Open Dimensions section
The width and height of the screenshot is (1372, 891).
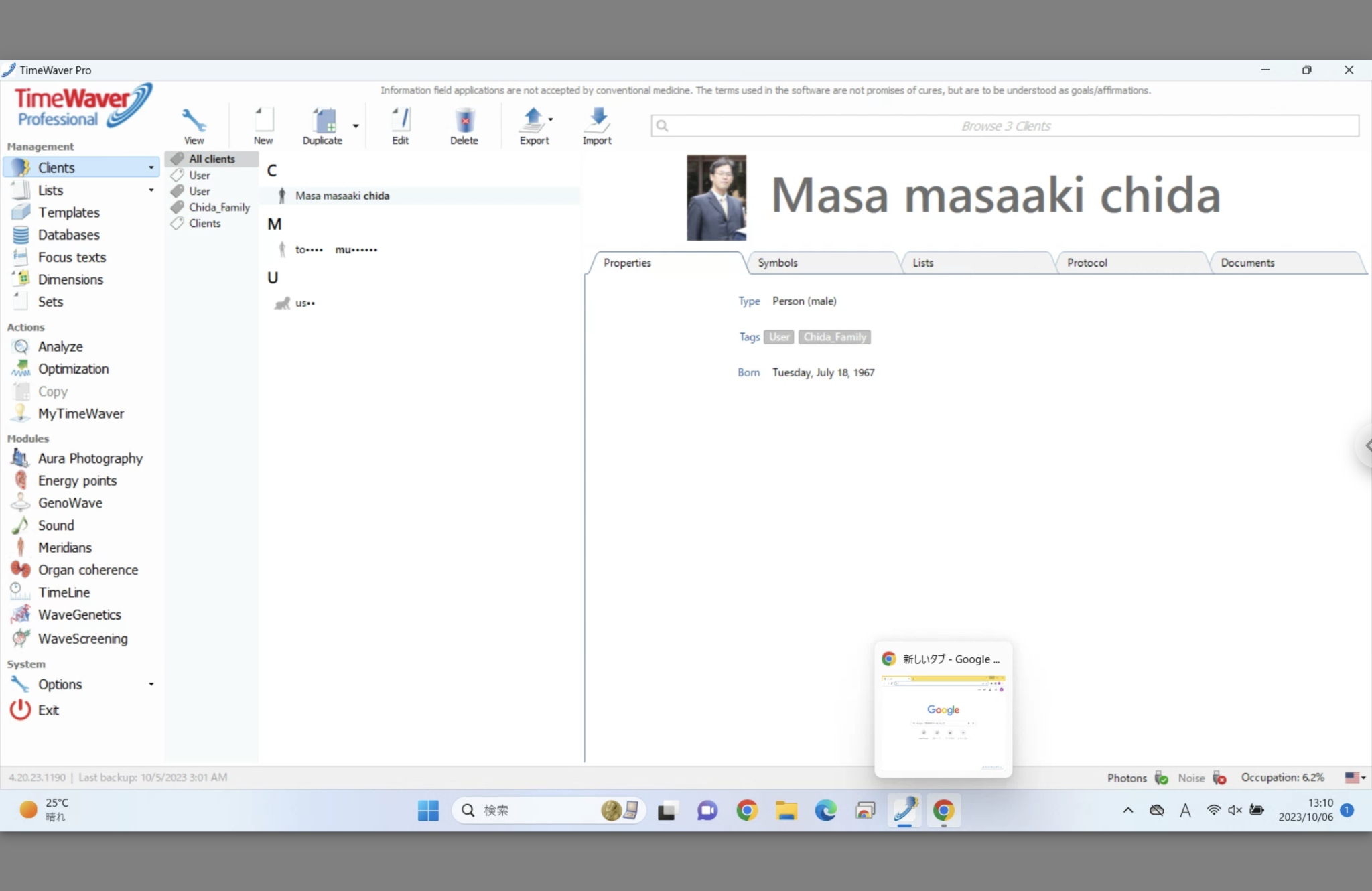(x=70, y=279)
